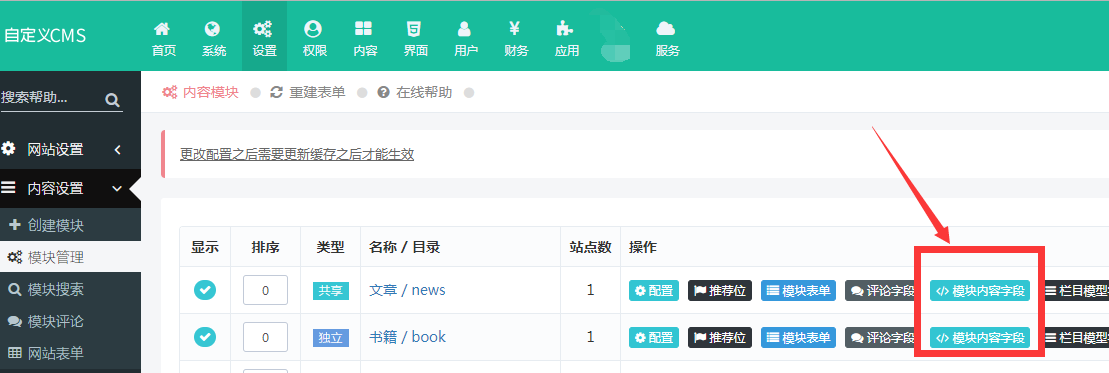Click 评论字段 button in the news row
Screen dimensions: 1109x373
881,290
